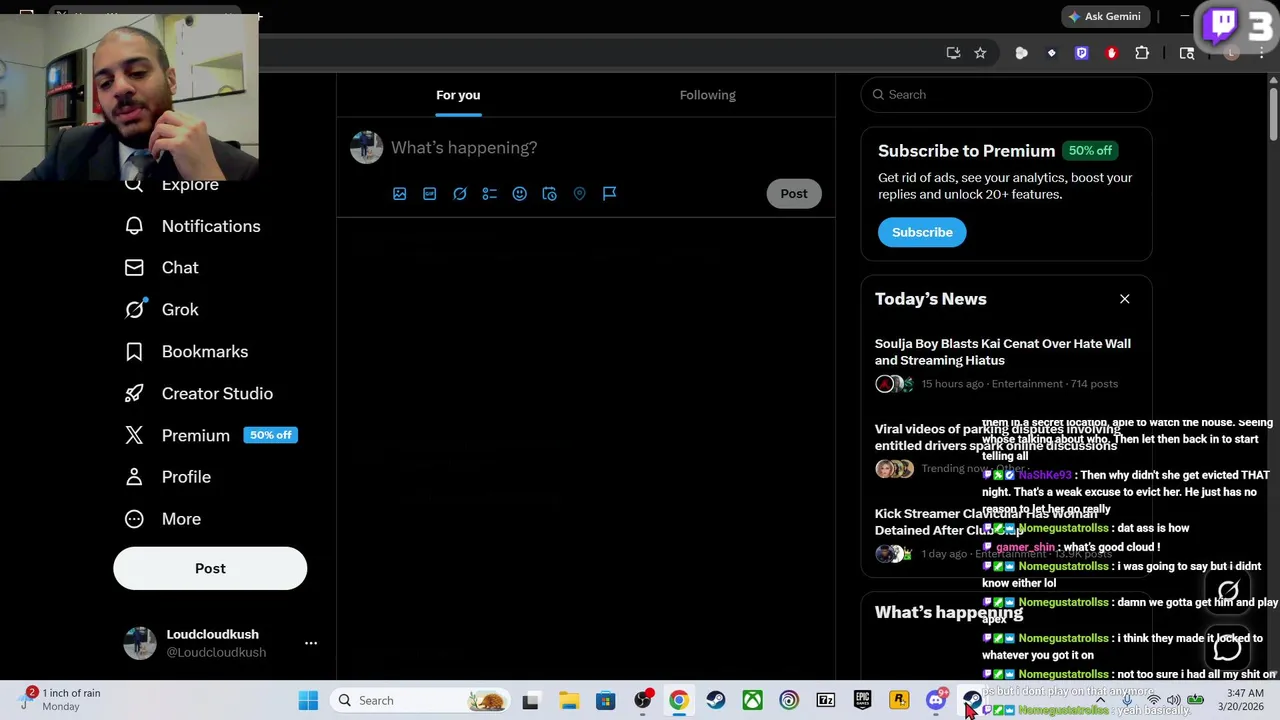The height and width of the screenshot is (720, 1280).
Task: Click the page vertical scrollbar
Action: coord(1272,115)
